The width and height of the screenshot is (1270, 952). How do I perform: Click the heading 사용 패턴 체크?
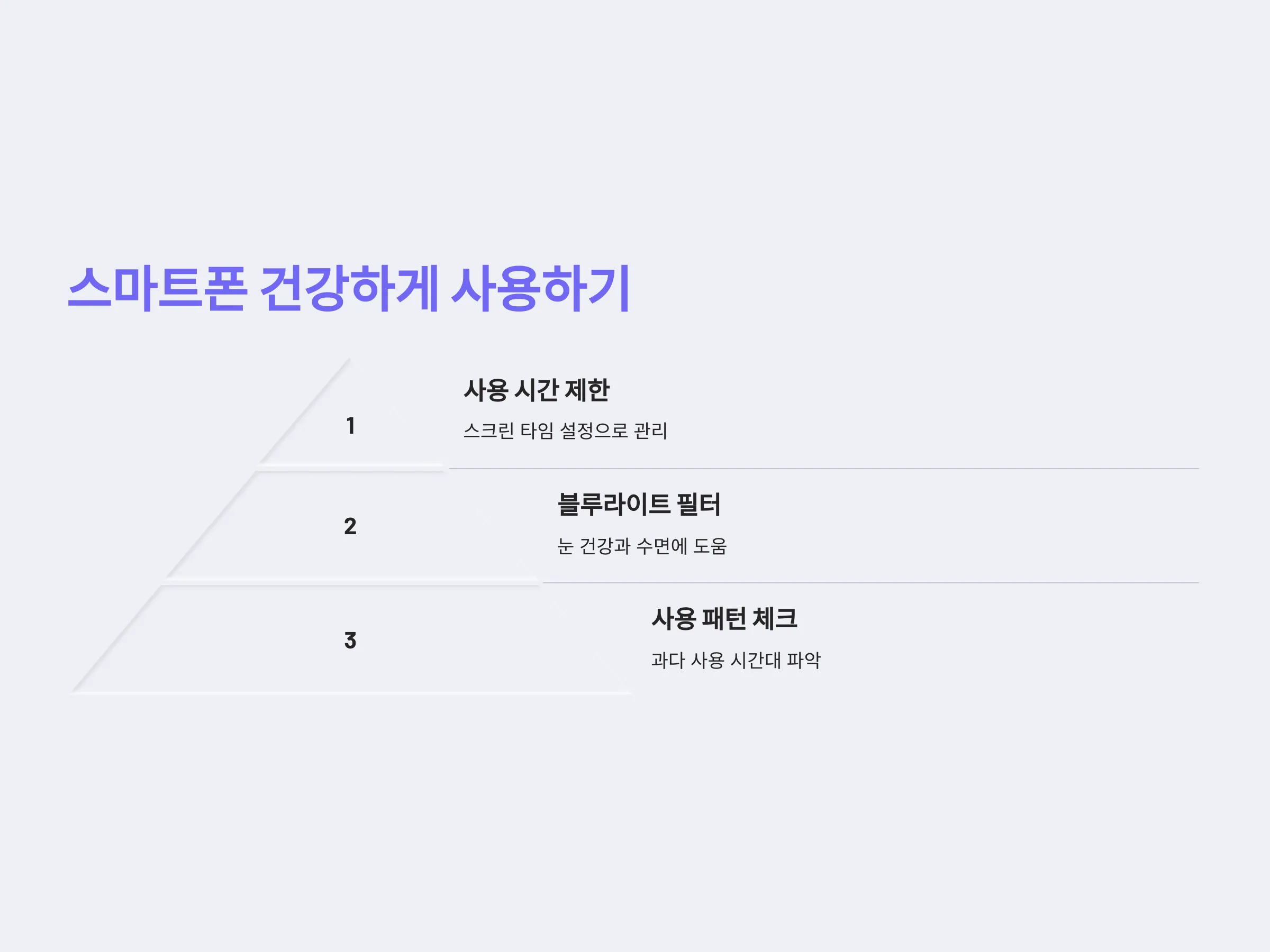(x=724, y=619)
